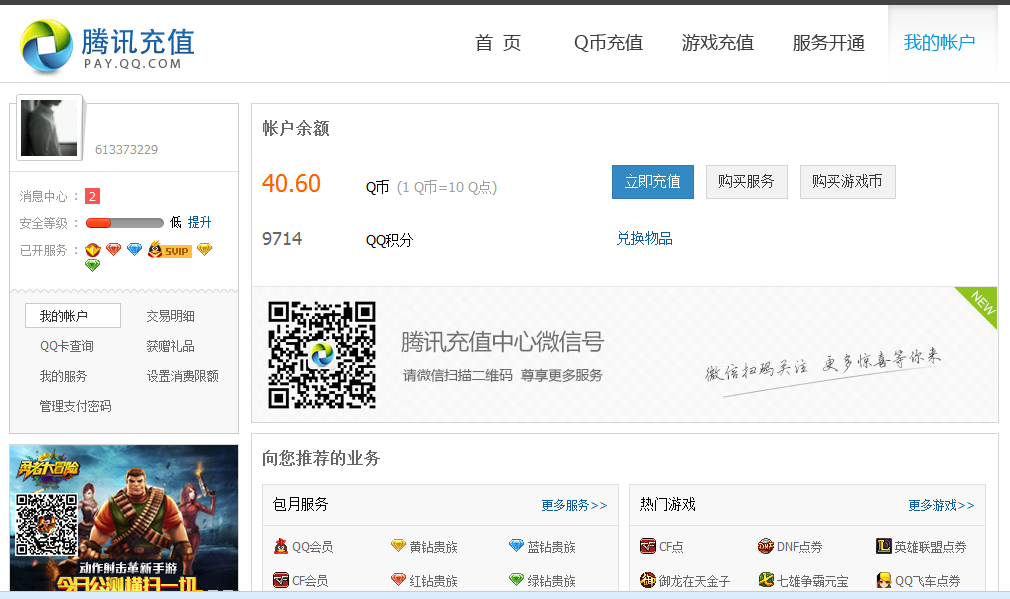The image size is (1010, 599).
Task: Click the 七雄争霸元宝 game label
Action: point(813,582)
